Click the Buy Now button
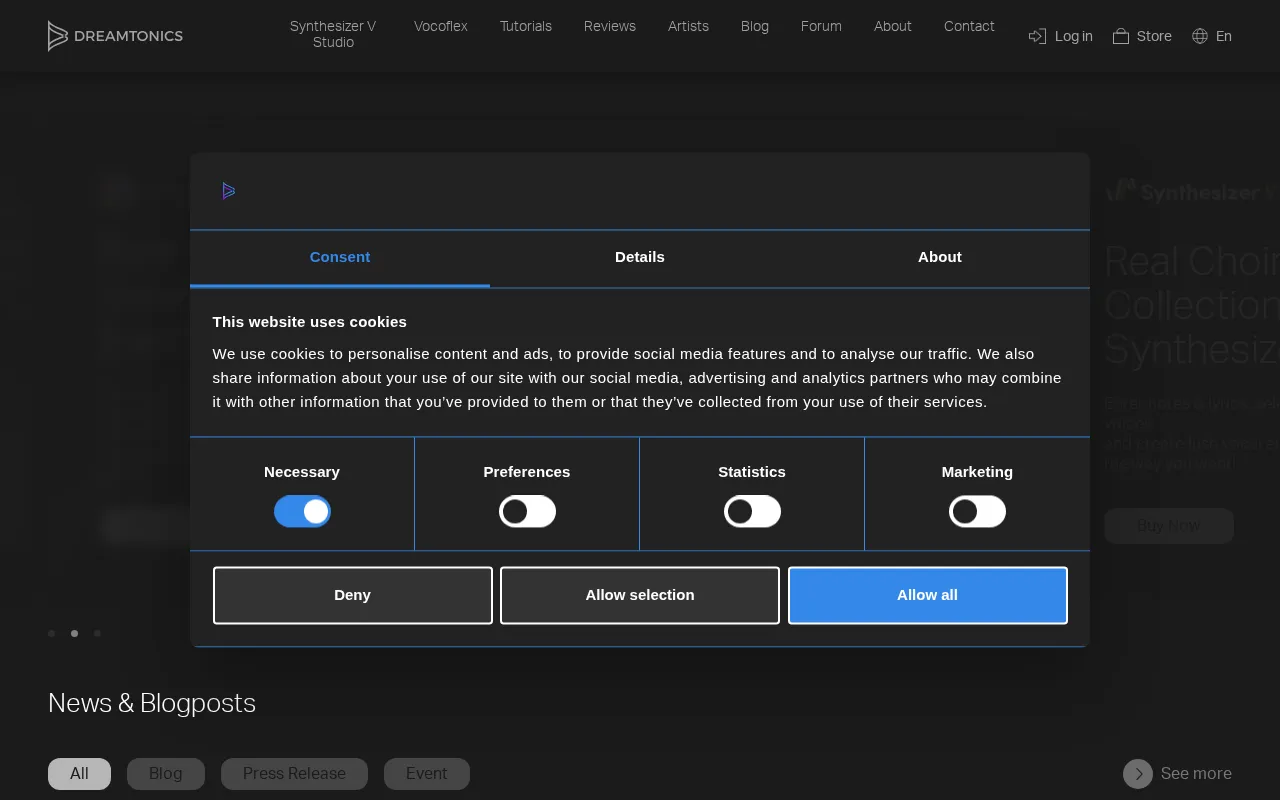The image size is (1280, 800). click(x=1169, y=526)
